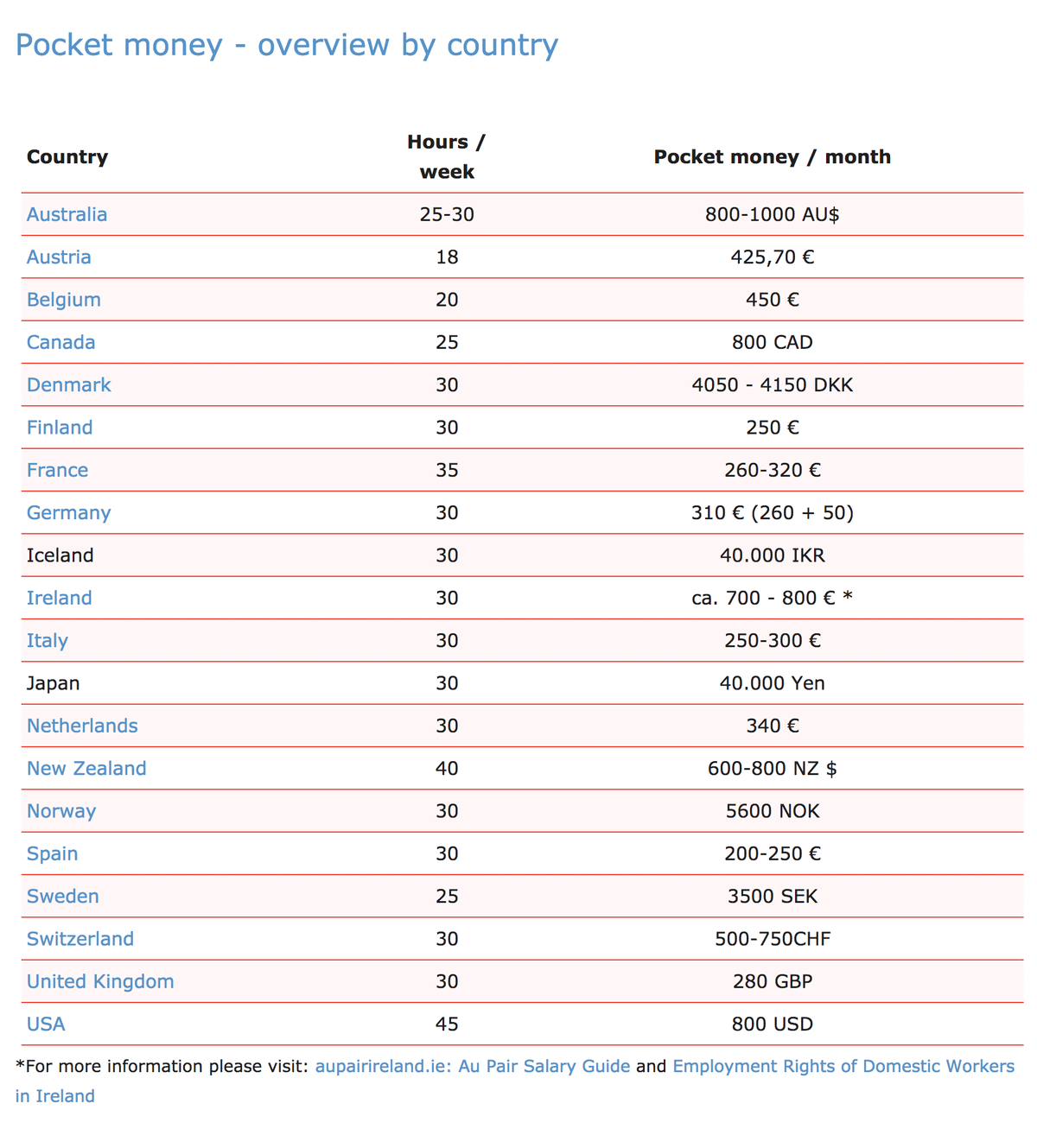Follow the United Kingdom link
The width and height of the screenshot is (1037, 1148).
click(100, 981)
